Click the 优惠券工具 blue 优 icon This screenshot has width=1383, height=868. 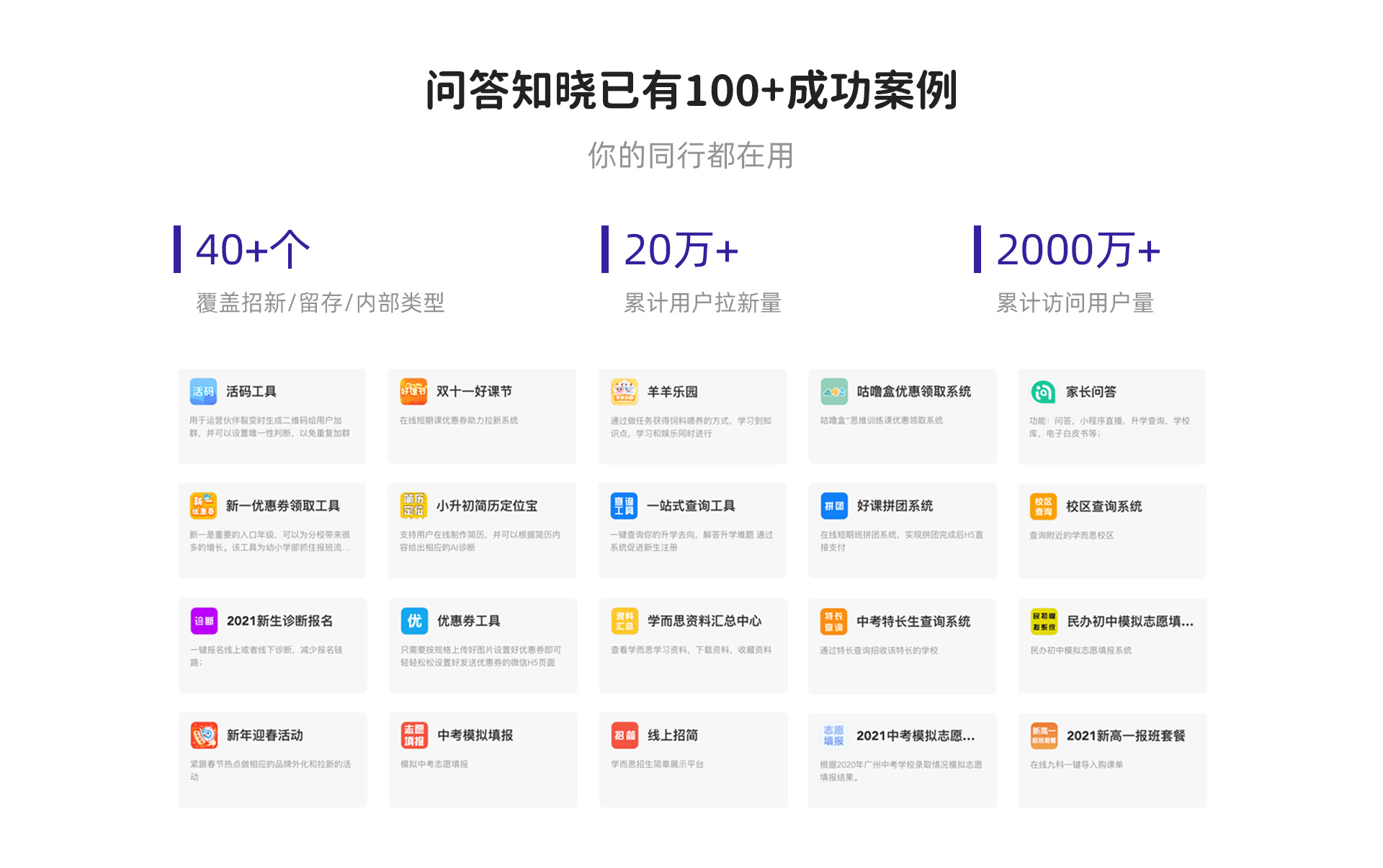tap(414, 620)
